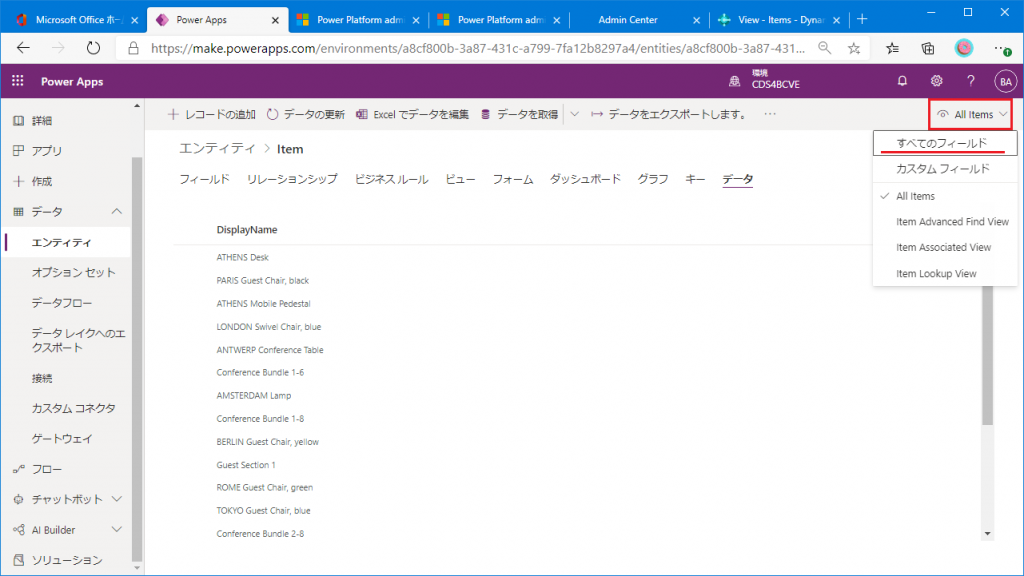Click データを取得 in the toolbar
1024x576 pixels.
(x=520, y=114)
